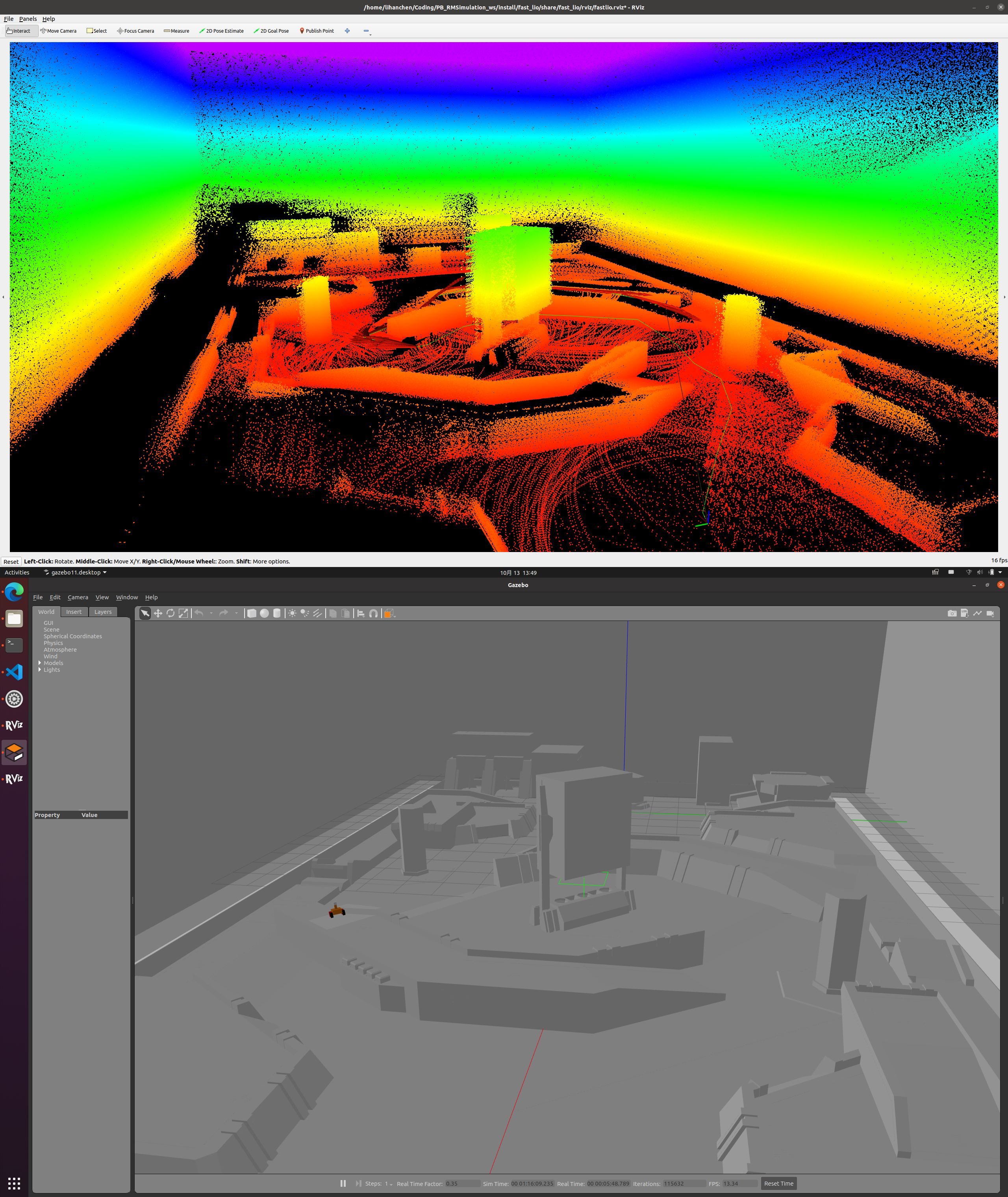The image size is (1008, 1197).
Task: Enable the snap magnet tool
Action: tap(373, 613)
